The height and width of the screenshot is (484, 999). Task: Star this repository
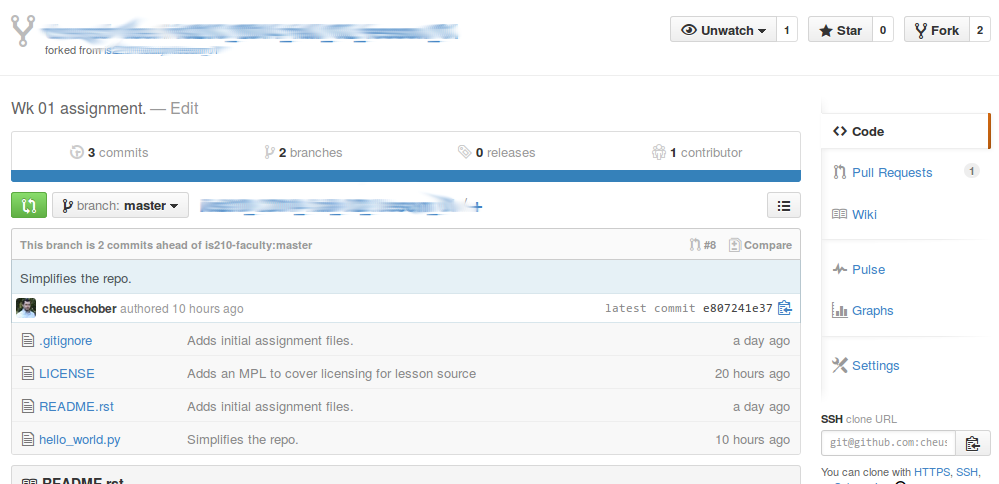pyautogui.click(x=840, y=30)
